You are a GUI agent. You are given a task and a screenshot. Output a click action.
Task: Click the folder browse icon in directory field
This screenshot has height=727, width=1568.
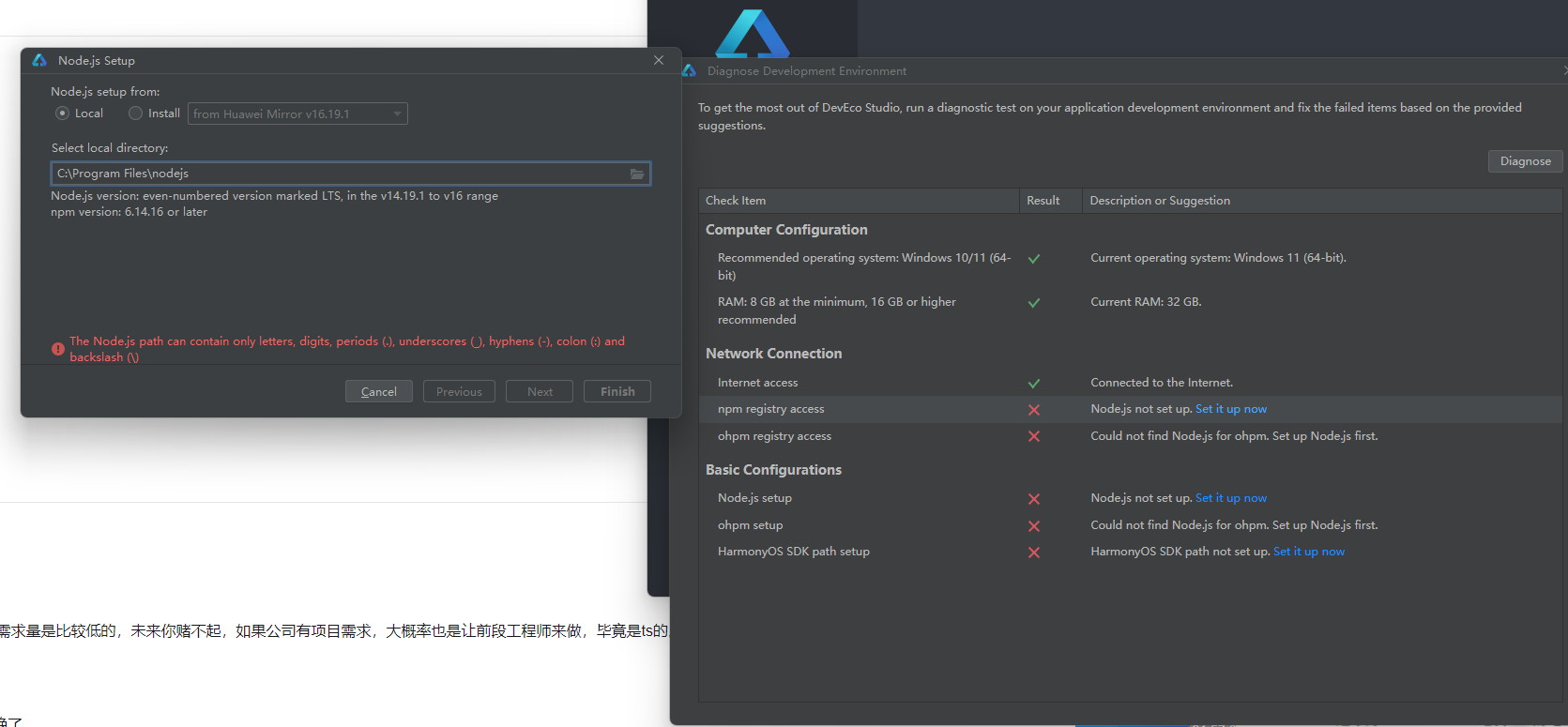pyautogui.click(x=637, y=174)
